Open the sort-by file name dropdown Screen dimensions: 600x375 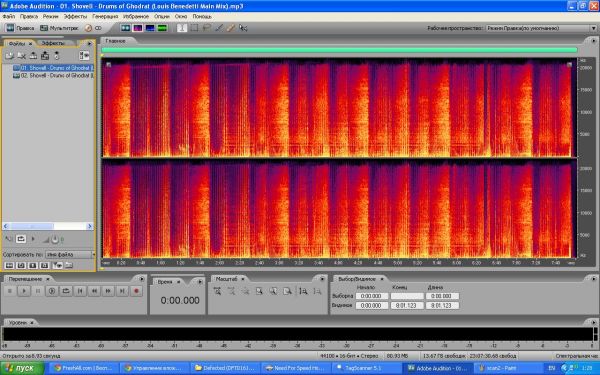[70, 254]
